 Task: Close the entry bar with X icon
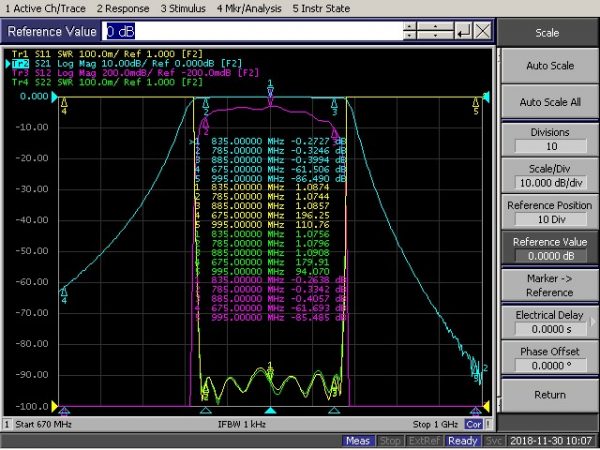coord(482,31)
